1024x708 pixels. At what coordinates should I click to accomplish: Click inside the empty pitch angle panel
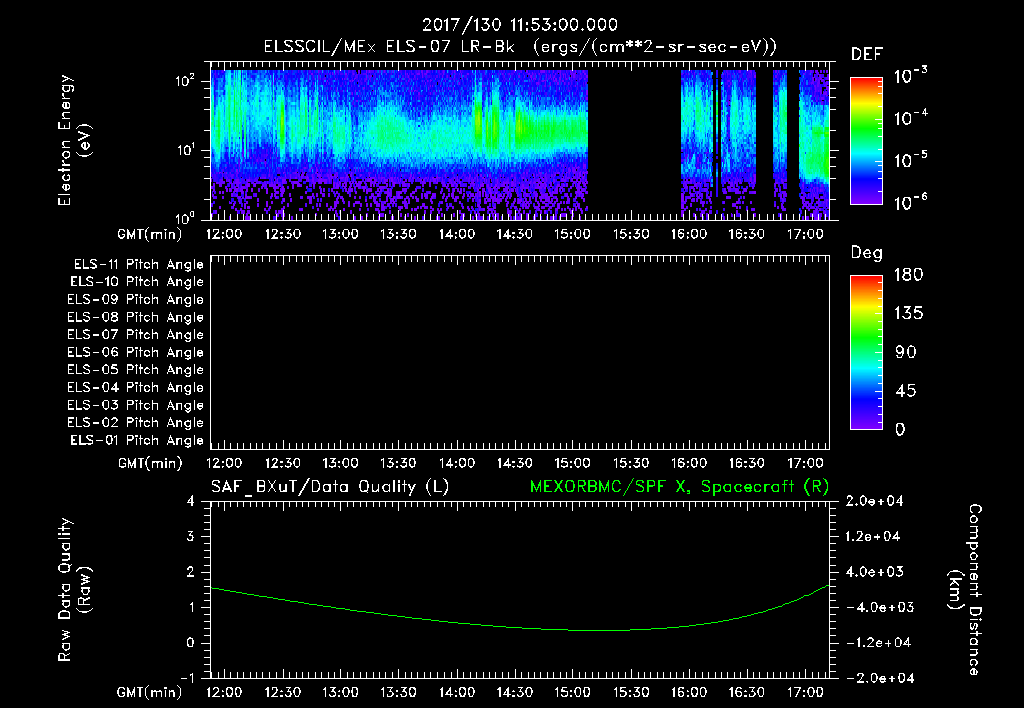[x=520, y=353]
